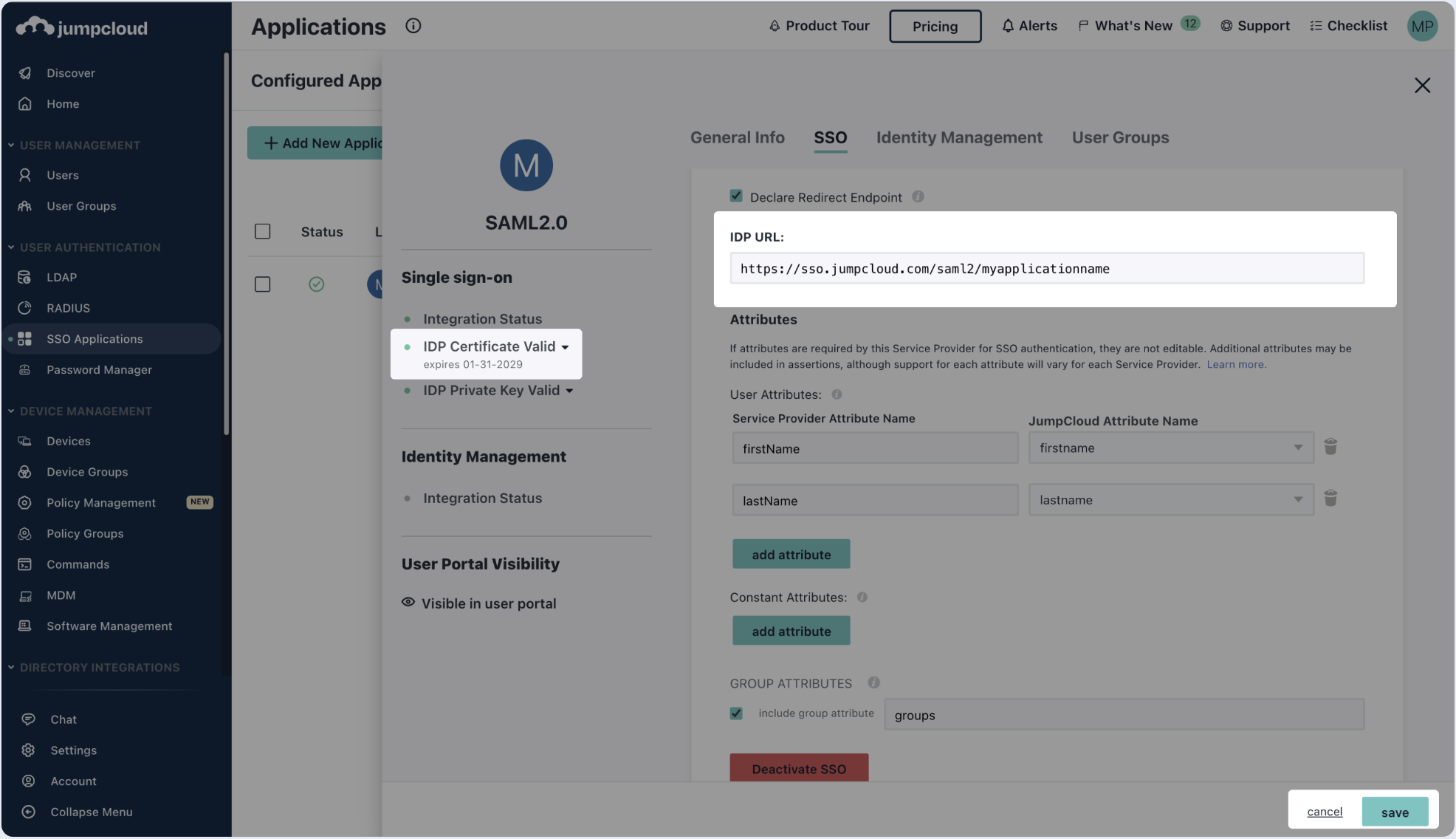Delete the lastName attribute row trash icon
Screen dimensions: 1456x839
tap(1330, 499)
